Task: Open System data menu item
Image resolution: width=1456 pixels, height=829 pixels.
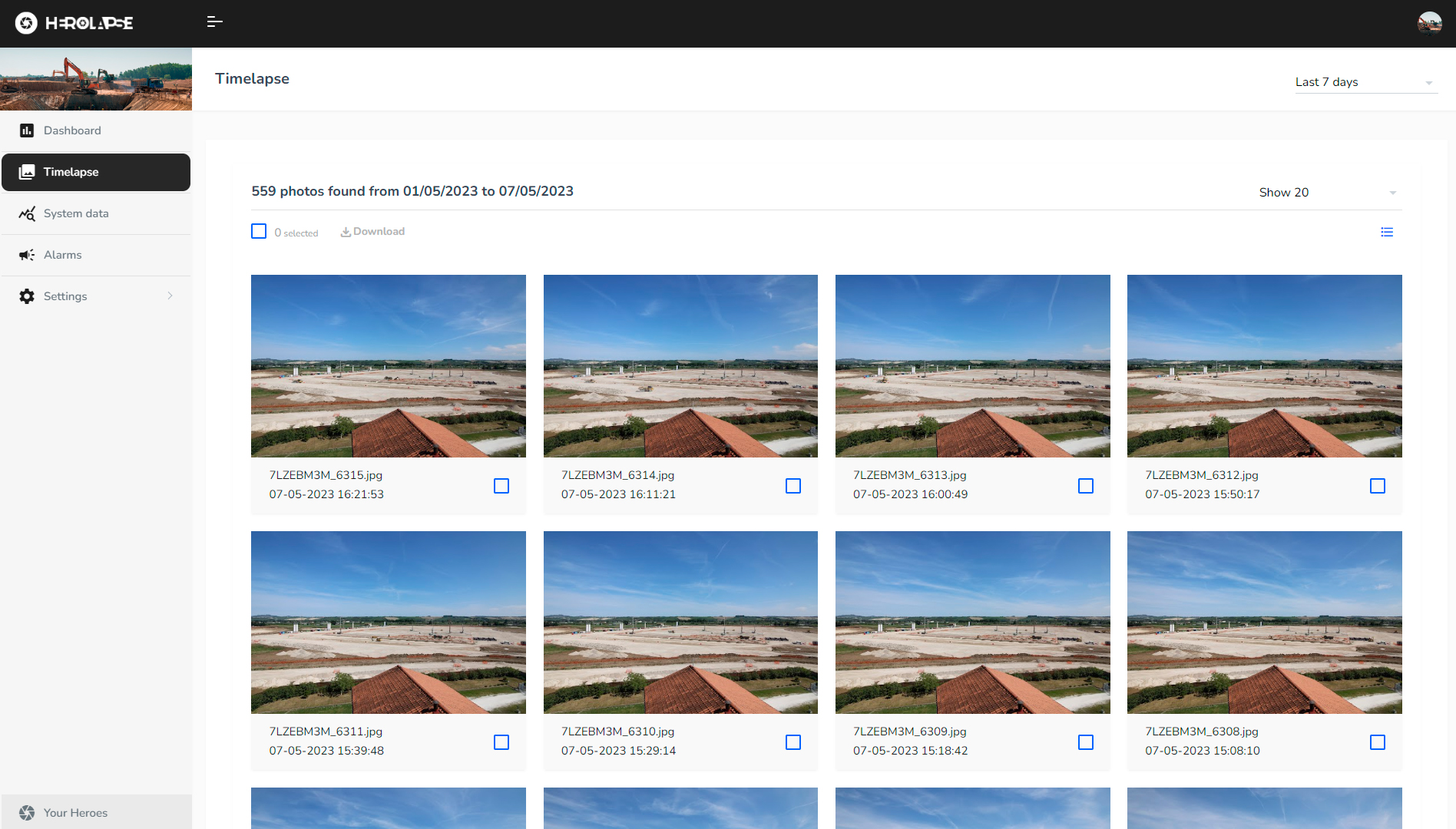Action: click(96, 213)
